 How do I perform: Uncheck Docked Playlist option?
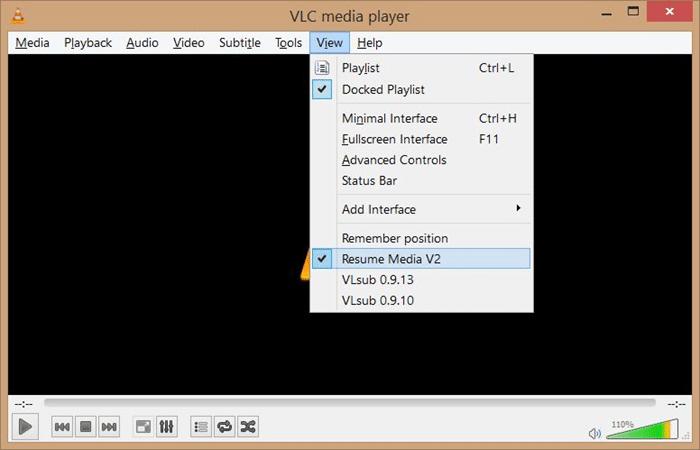[421, 89]
